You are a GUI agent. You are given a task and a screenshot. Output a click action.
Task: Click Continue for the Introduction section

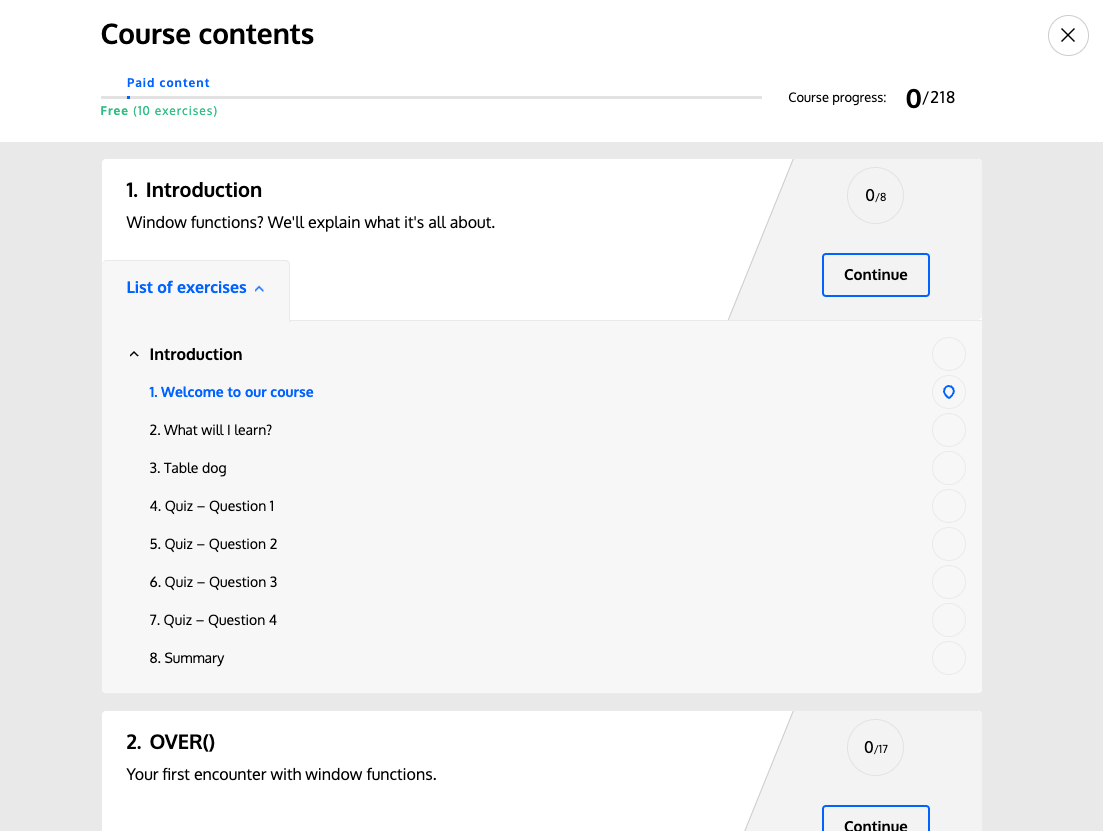(876, 274)
